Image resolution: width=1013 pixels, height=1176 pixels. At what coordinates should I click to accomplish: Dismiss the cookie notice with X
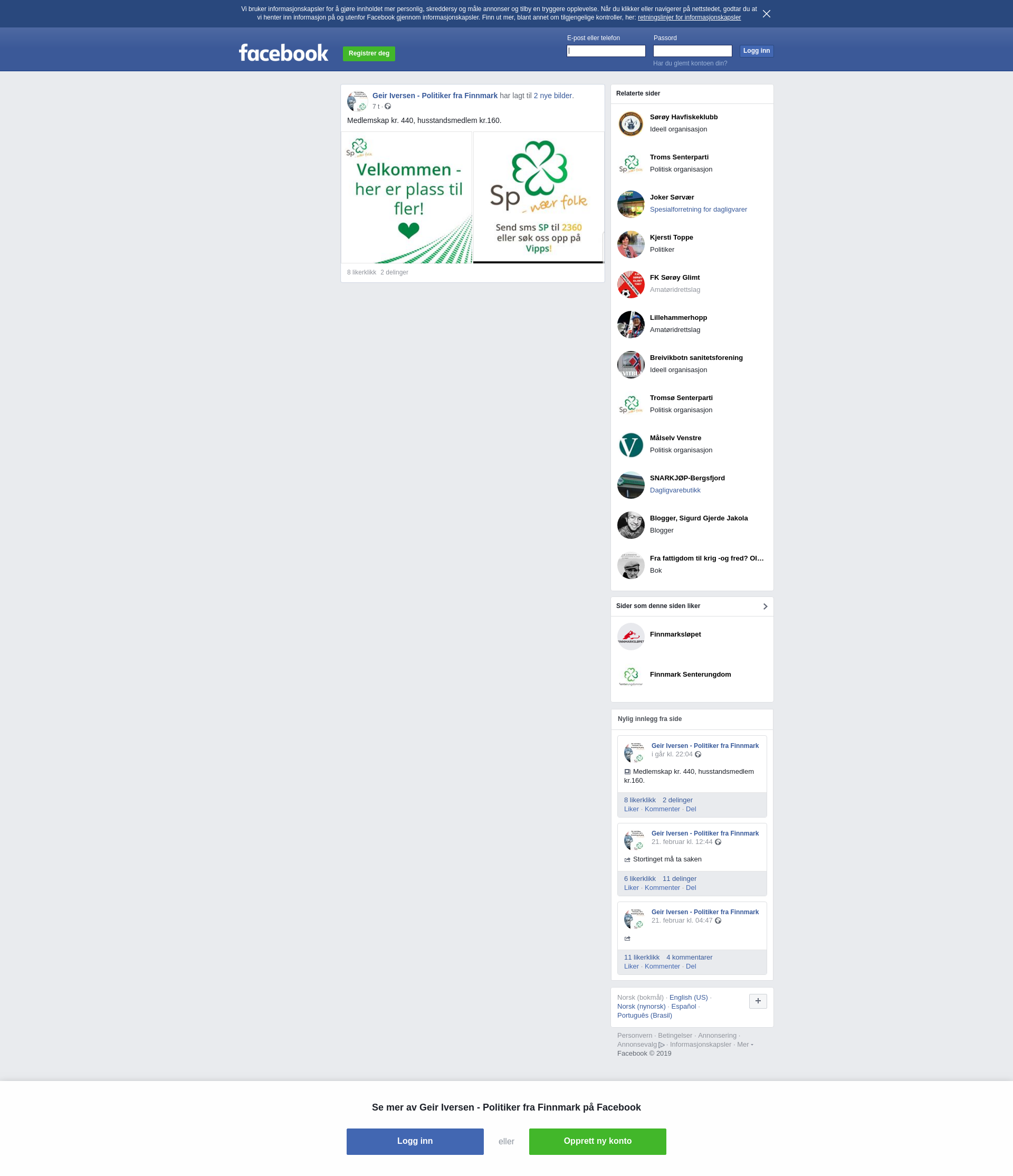[766, 14]
